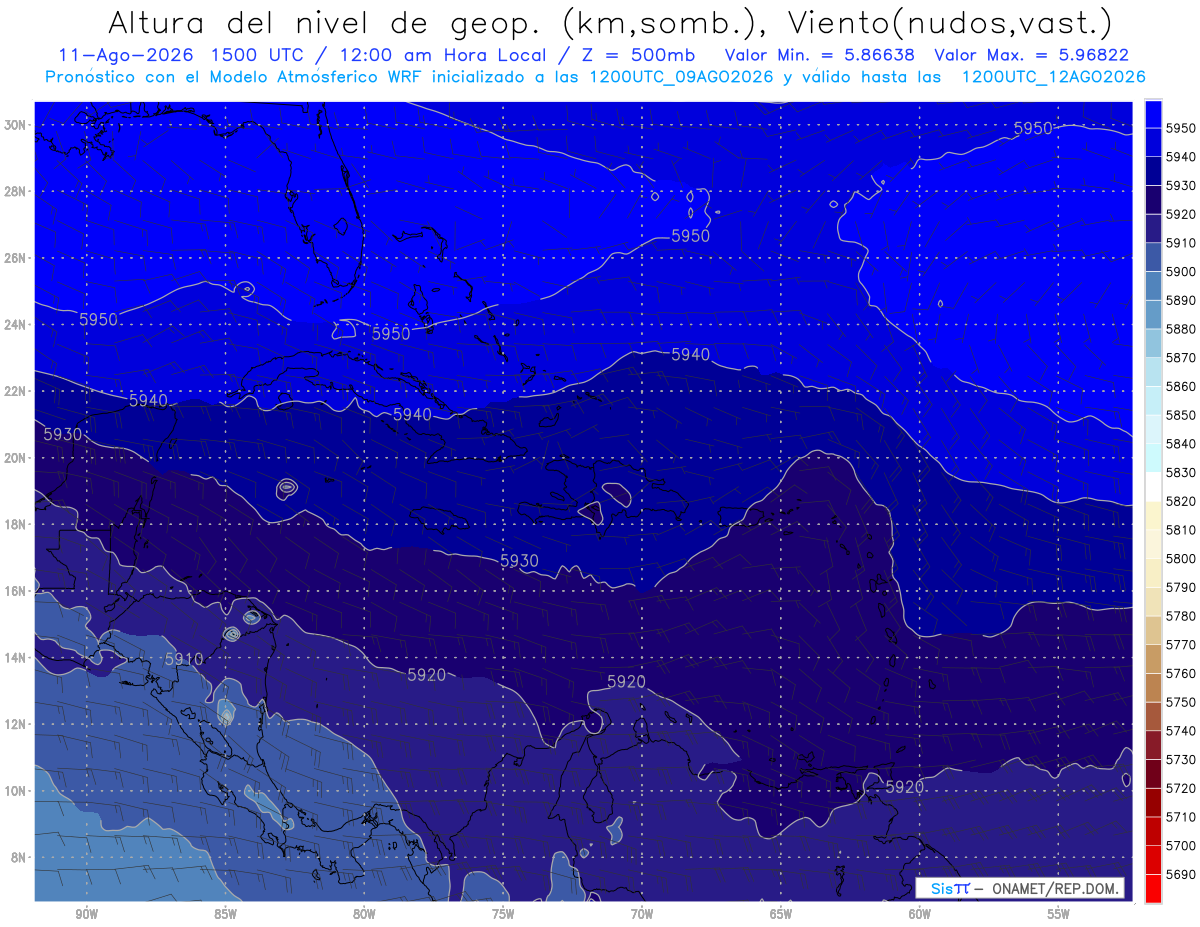
Task: Click the colorbar value 5710
Action: click(x=1181, y=817)
